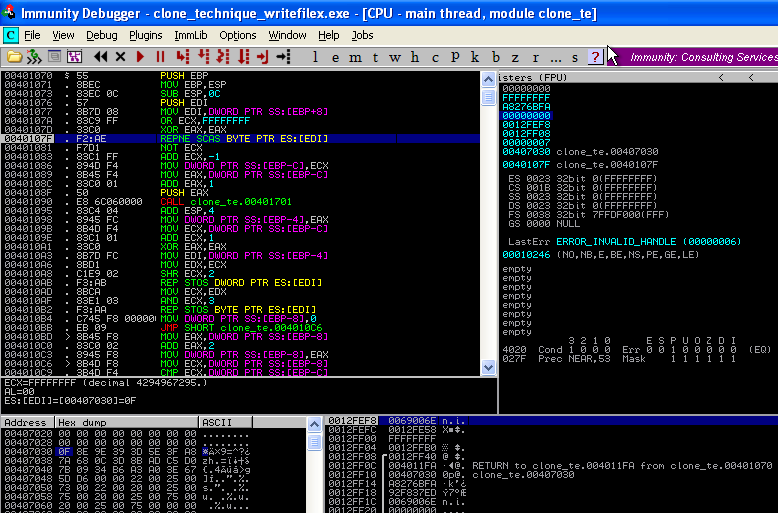Show Source via 's' button
The height and width of the screenshot is (513, 778).
(x=575, y=58)
